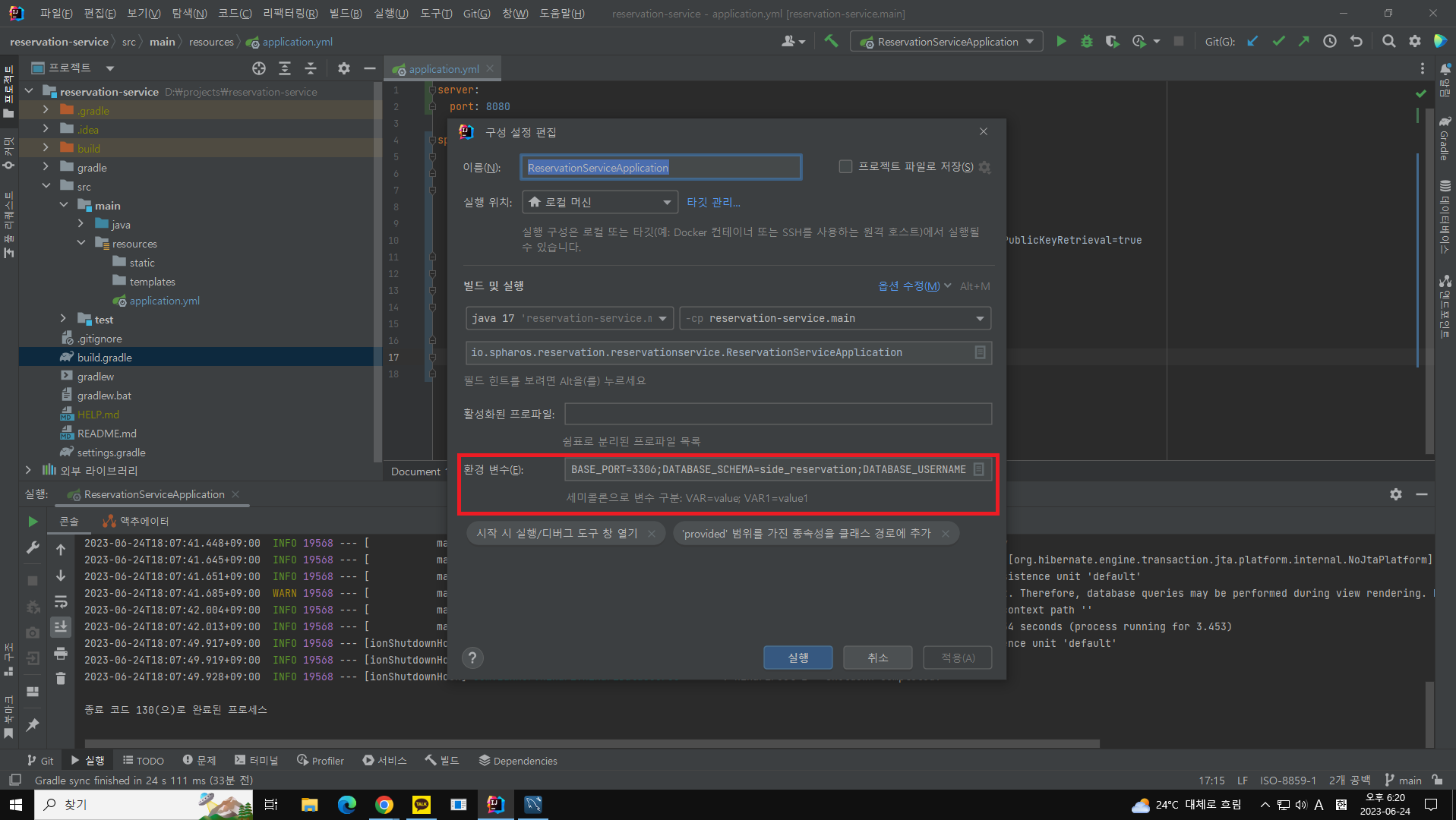The width and height of the screenshot is (1456, 820).
Task: Expand the java folder
Action: (x=81, y=224)
